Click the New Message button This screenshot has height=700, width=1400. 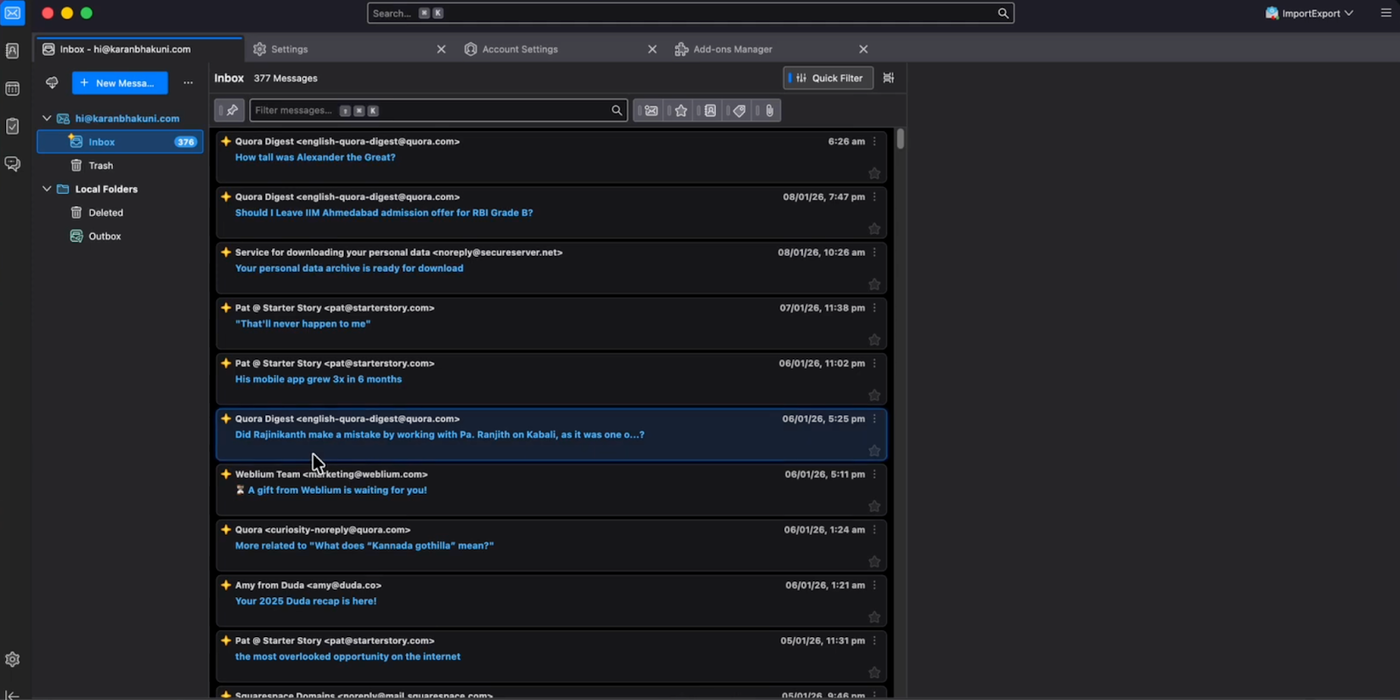(x=119, y=83)
